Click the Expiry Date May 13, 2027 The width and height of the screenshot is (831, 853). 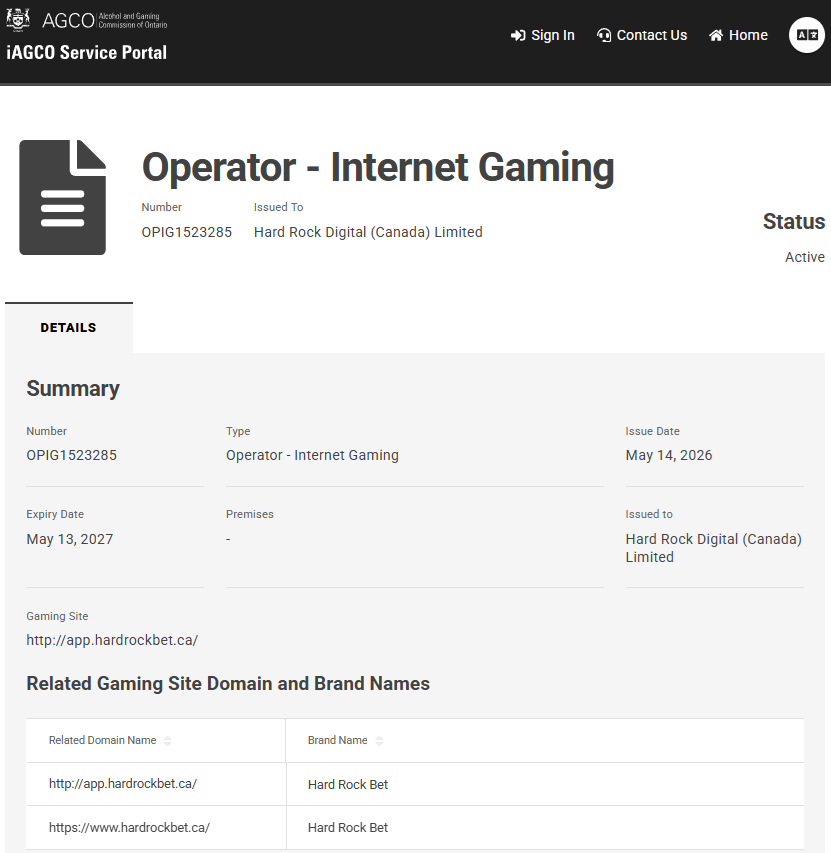pos(70,539)
